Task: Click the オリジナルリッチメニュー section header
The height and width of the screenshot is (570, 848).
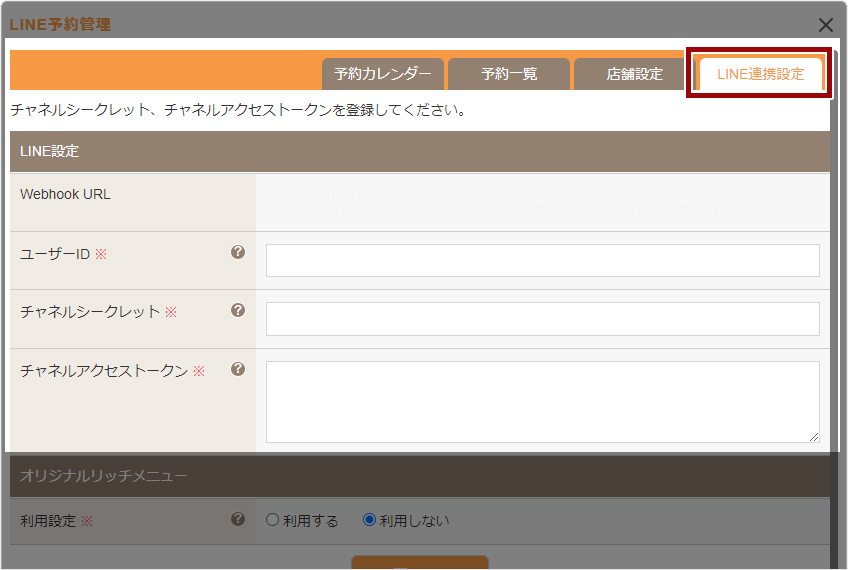Action: pos(420,475)
